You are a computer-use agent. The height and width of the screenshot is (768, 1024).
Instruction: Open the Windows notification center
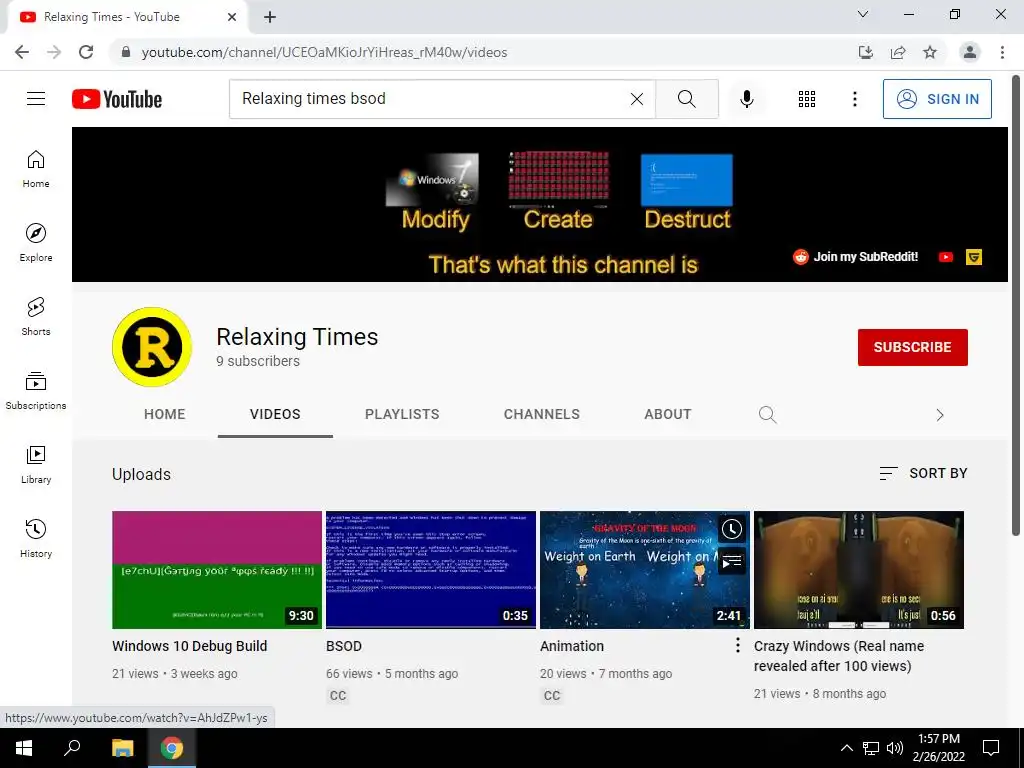991,748
